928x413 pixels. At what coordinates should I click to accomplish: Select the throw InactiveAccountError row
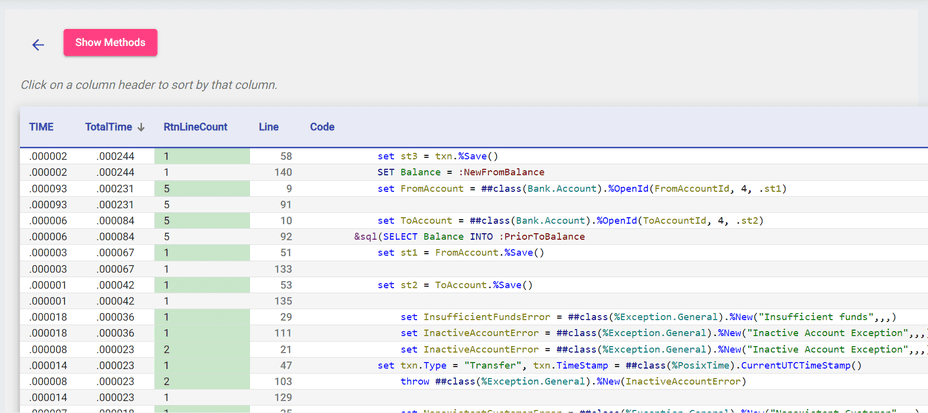click(x=573, y=381)
